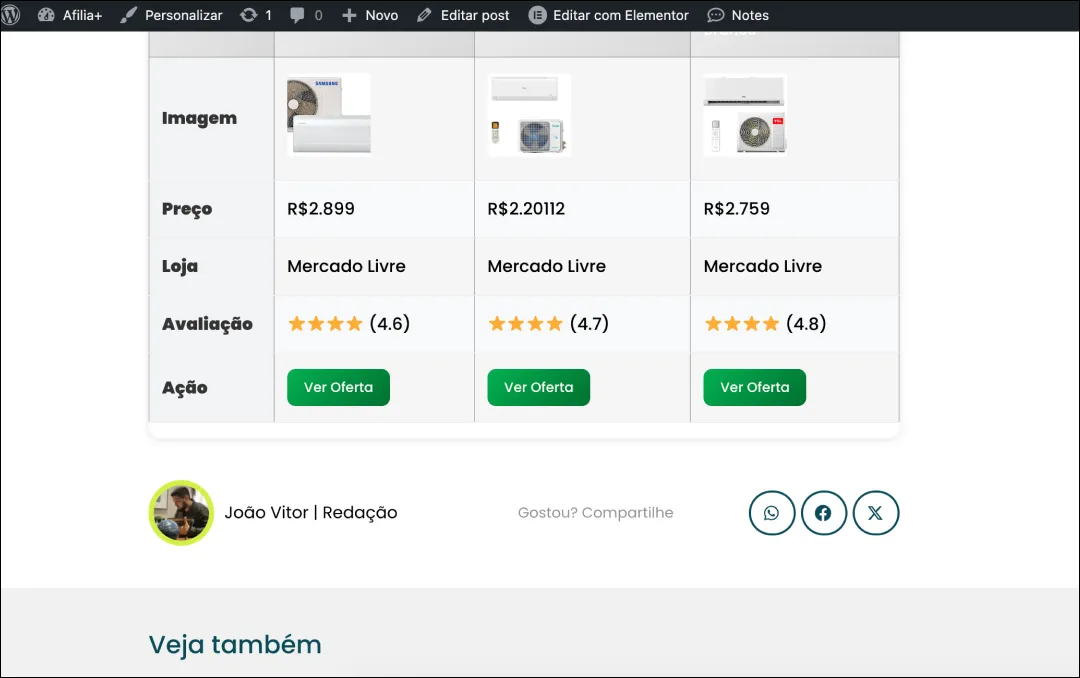The image size is (1080, 678).
Task: Click the updates sync icon
Action: point(248,15)
